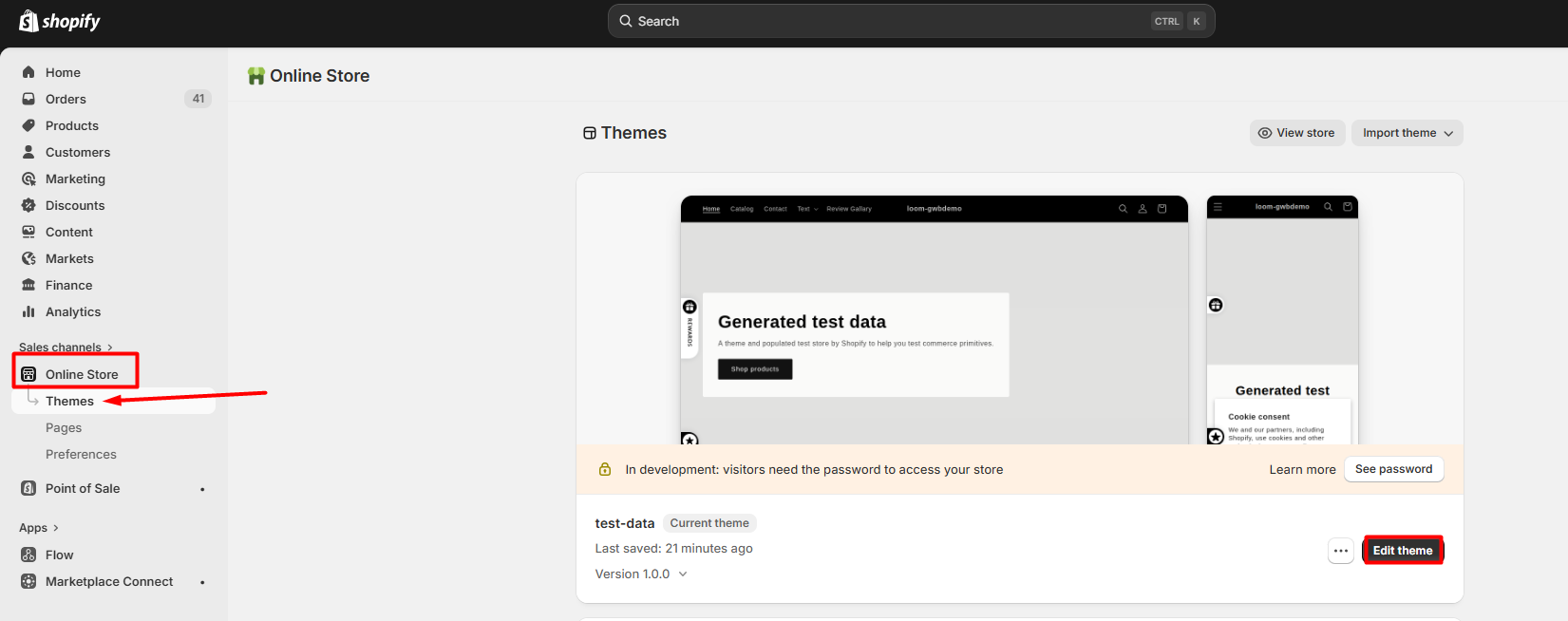The width and height of the screenshot is (1568, 621).
Task: Open the three-dot theme actions menu
Action: coord(1340,551)
